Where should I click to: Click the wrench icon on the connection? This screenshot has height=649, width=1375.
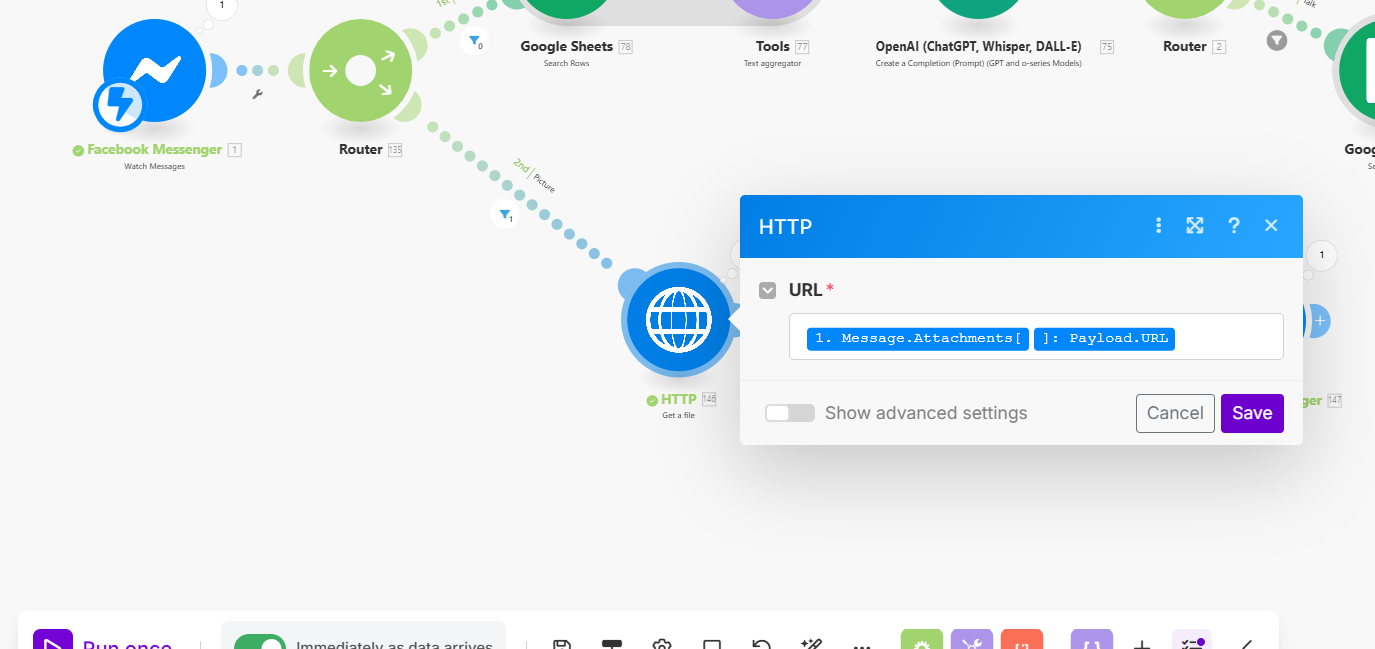(257, 94)
